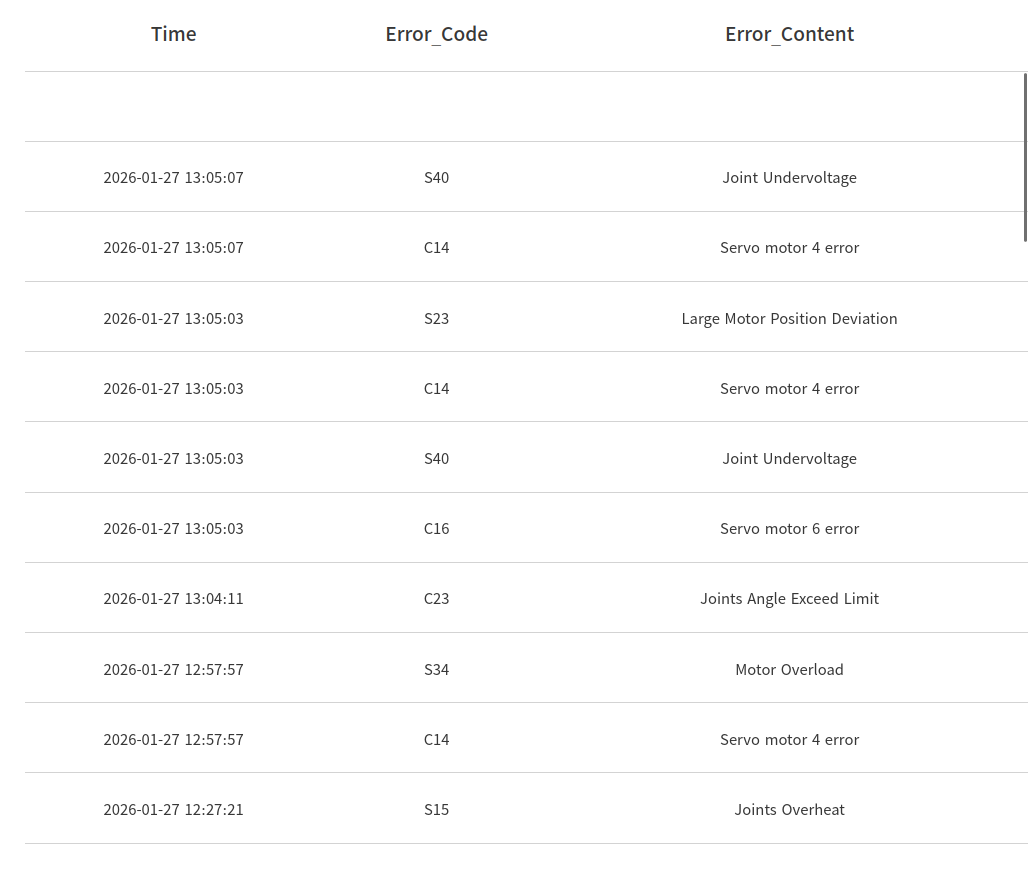The image size is (1031, 880).
Task: Click Servo motor 4 error logged at 13:05:07
Action: pyautogui.click(x=789, y=248)
